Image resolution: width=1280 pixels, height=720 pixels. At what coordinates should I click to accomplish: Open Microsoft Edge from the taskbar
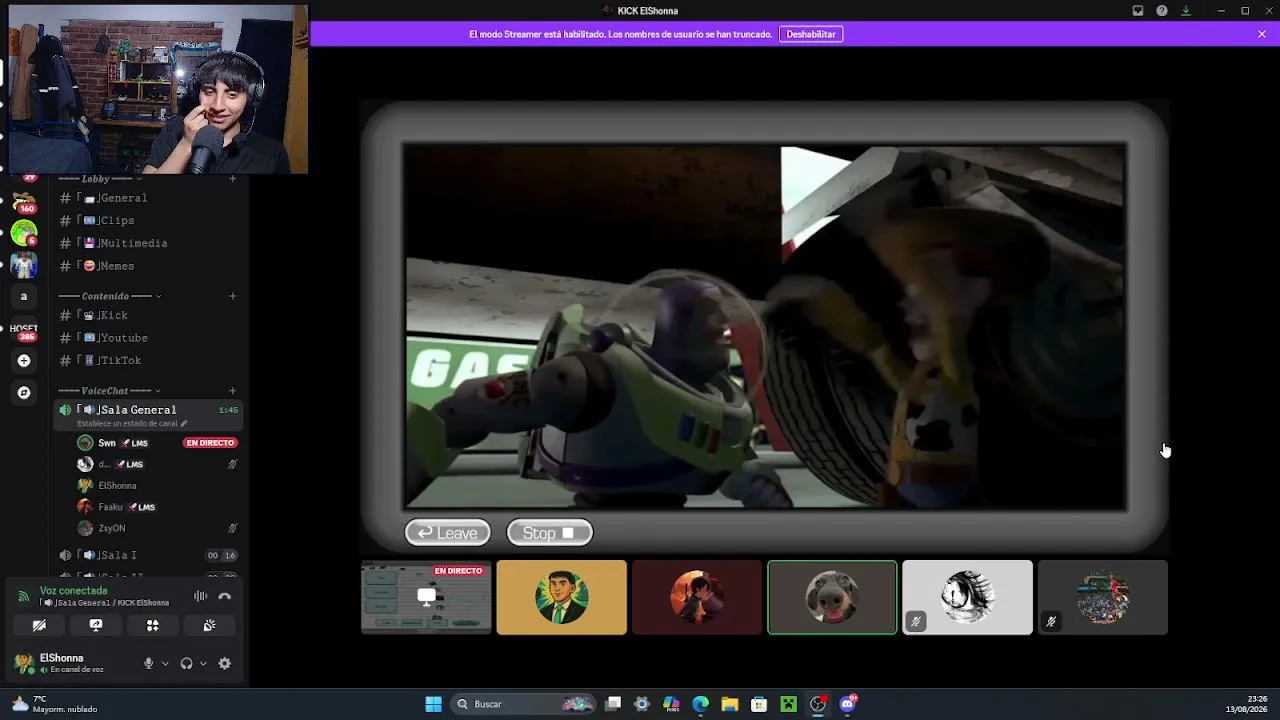700,704
